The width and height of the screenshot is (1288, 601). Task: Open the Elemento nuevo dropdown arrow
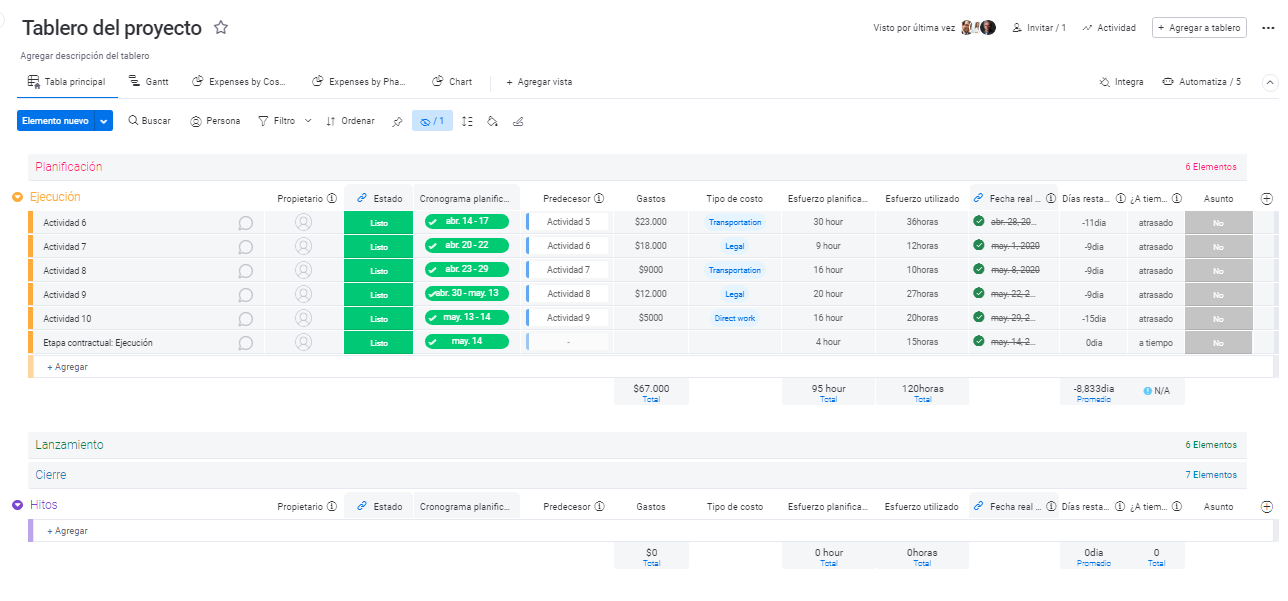104,121
